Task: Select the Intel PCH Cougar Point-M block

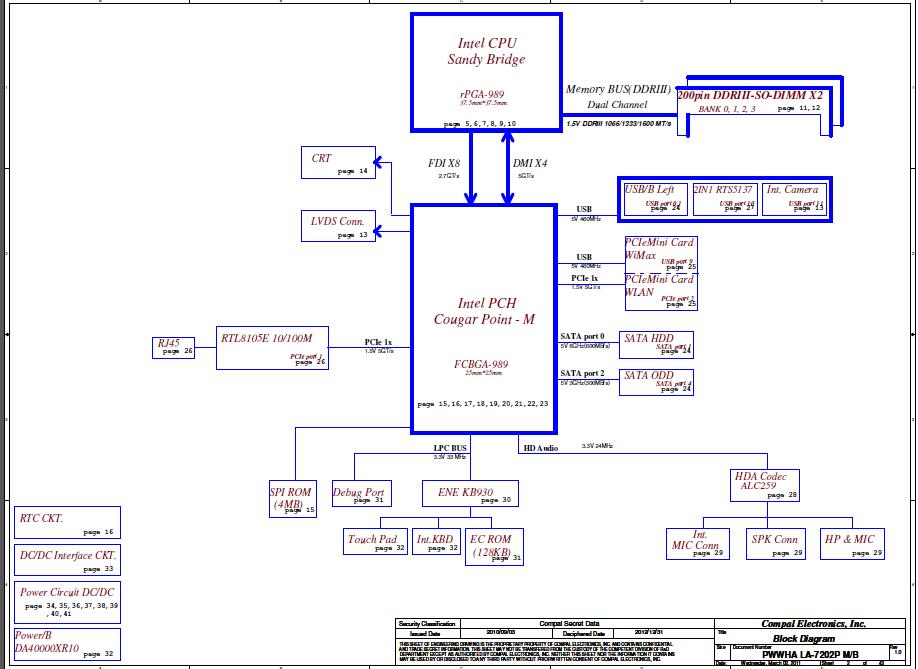Action: click(483, 310)
